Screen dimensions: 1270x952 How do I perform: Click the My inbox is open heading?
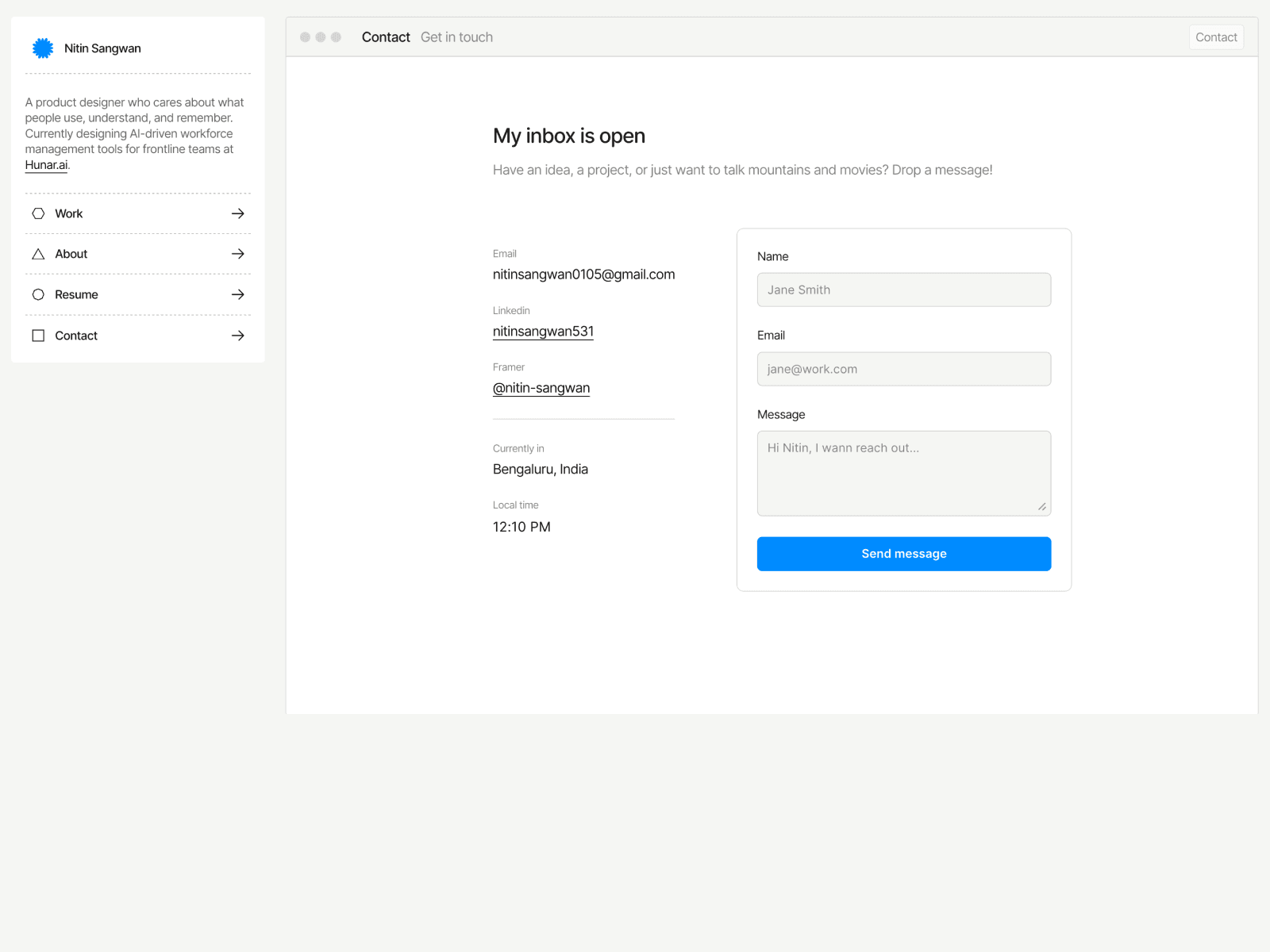(569, 136)
